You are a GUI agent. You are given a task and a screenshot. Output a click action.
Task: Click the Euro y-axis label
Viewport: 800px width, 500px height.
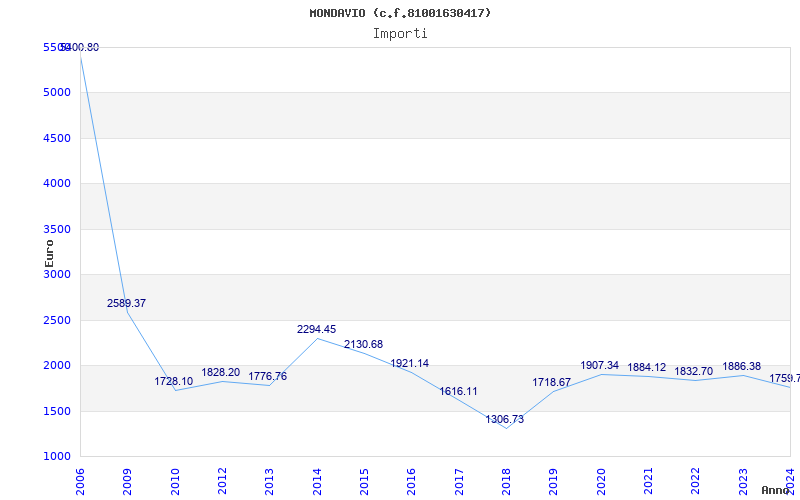(49, 253)
